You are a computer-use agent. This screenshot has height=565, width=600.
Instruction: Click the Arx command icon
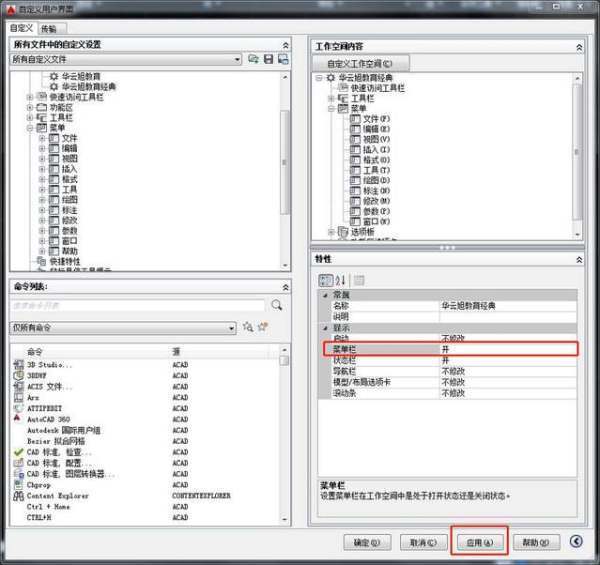18,397
